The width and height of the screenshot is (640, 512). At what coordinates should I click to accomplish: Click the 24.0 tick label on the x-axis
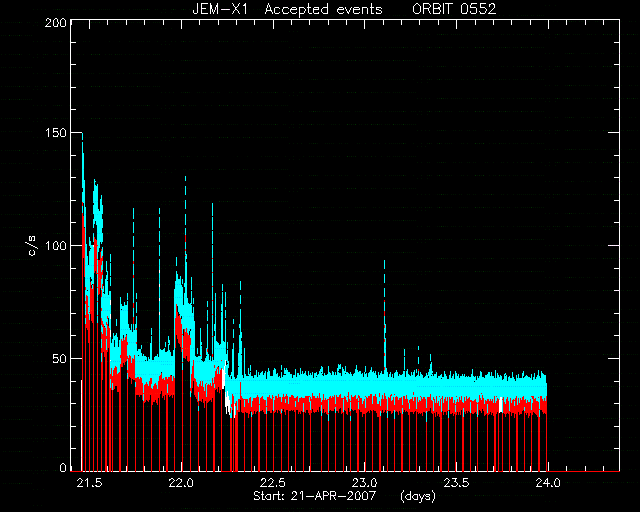point(548,483)
